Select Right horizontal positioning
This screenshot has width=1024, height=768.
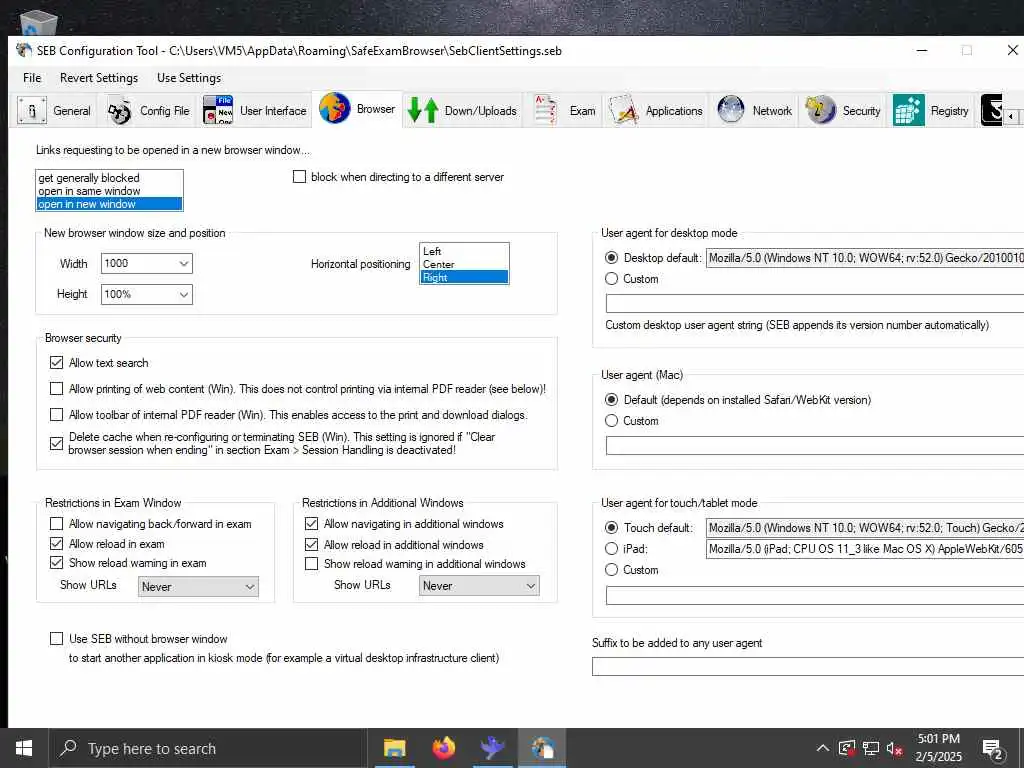click(x=464, y=277)
